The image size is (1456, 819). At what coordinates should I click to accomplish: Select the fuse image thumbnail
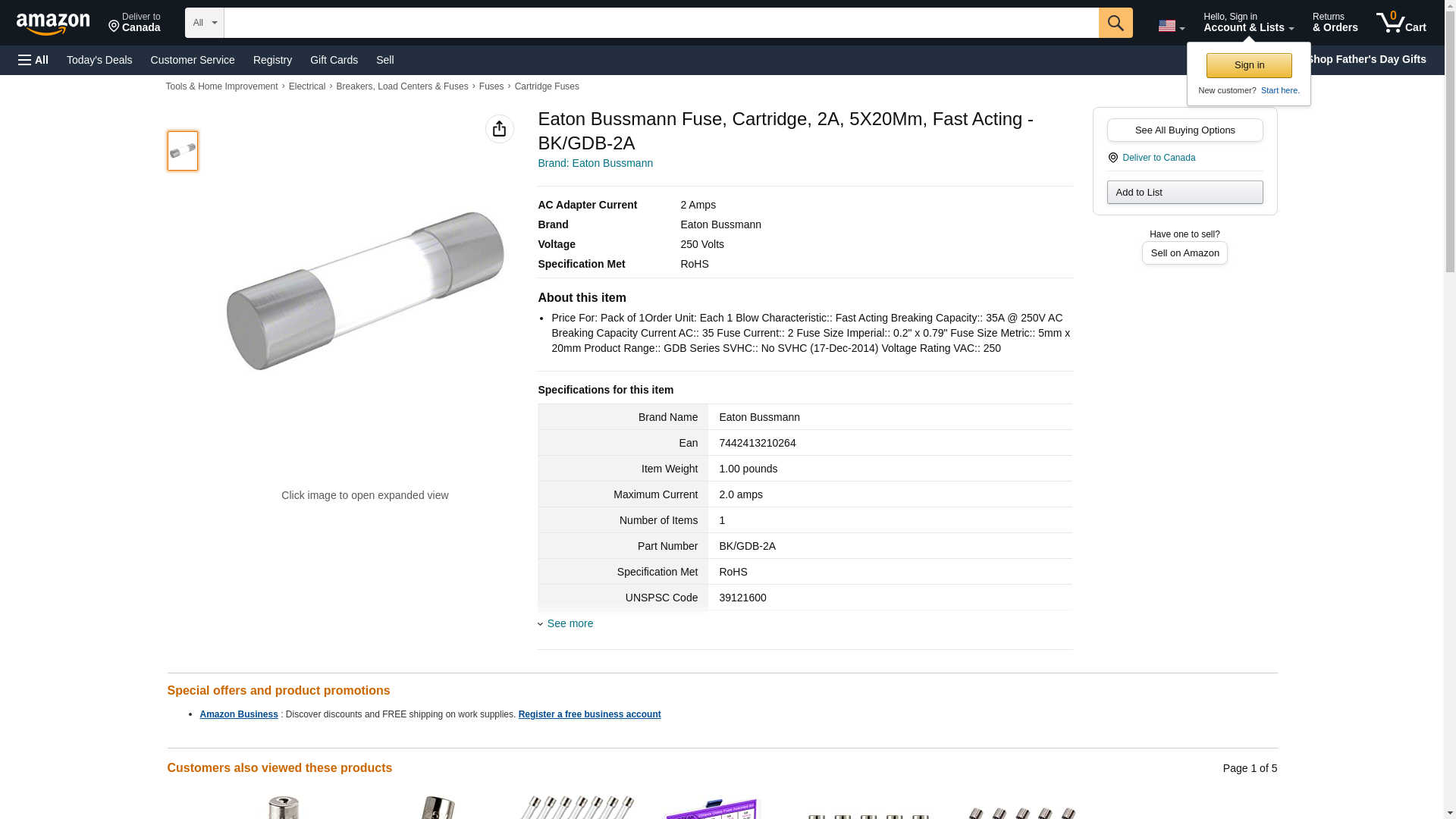tap(182, 150)
